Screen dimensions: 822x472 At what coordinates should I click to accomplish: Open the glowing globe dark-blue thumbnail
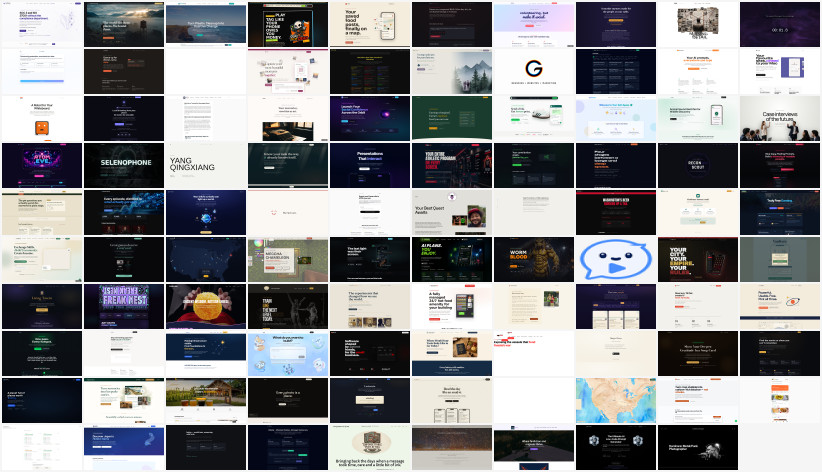coord(206,212)
